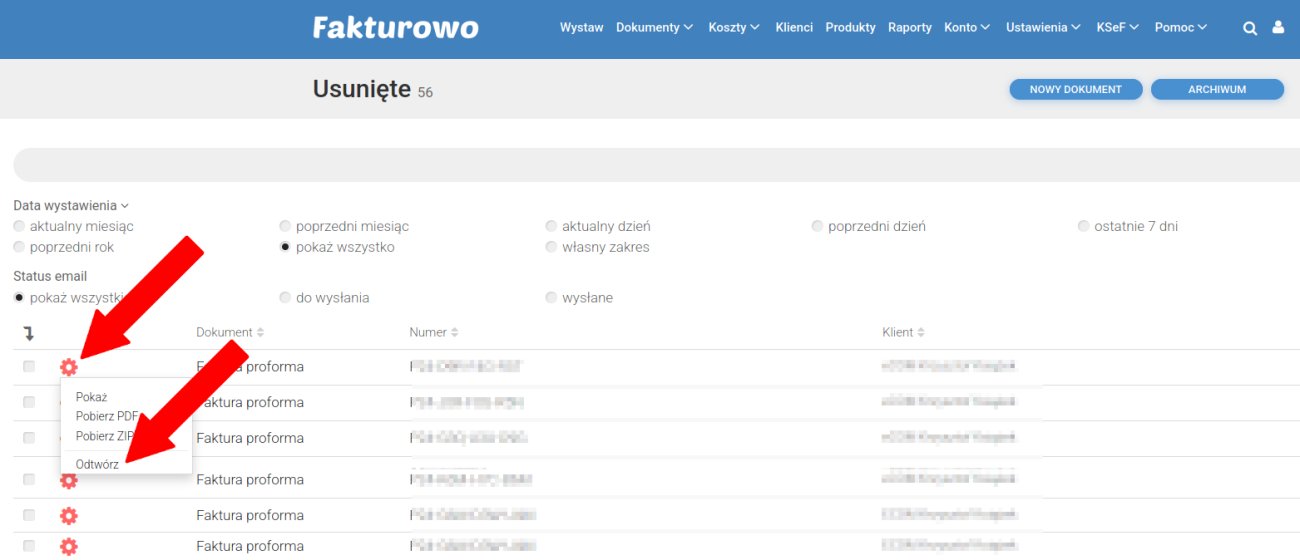Sort by the Klient column arrows
The image size is (1300, 560).
(921, 332)
